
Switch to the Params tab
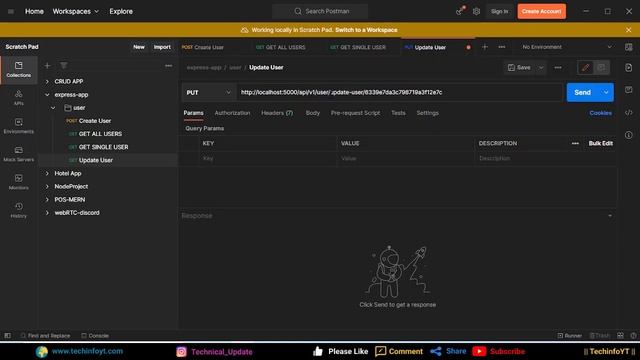pyautogui.click(x=193, y=113)
